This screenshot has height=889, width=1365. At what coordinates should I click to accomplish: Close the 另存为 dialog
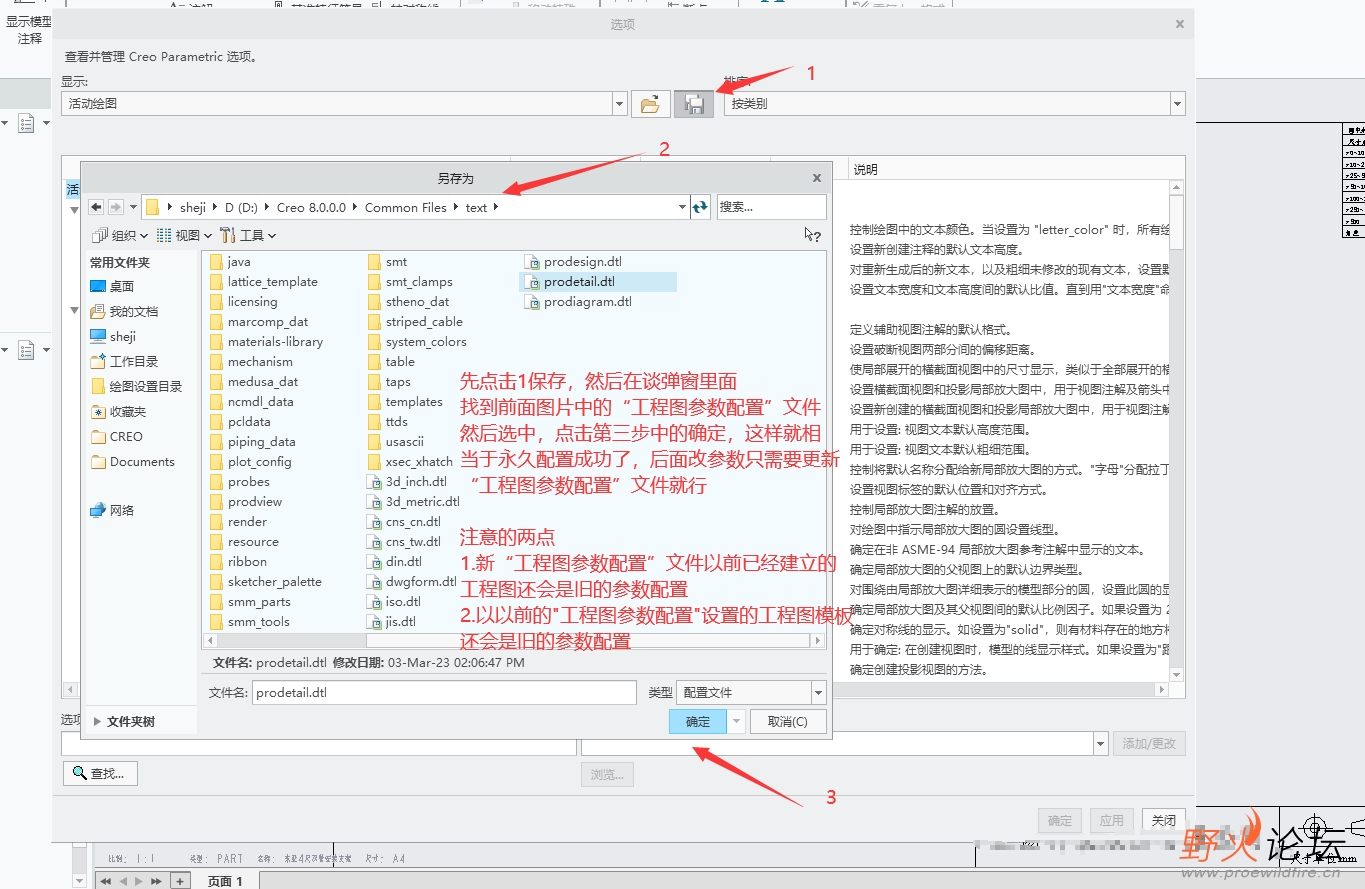click(x=817, y=178)
